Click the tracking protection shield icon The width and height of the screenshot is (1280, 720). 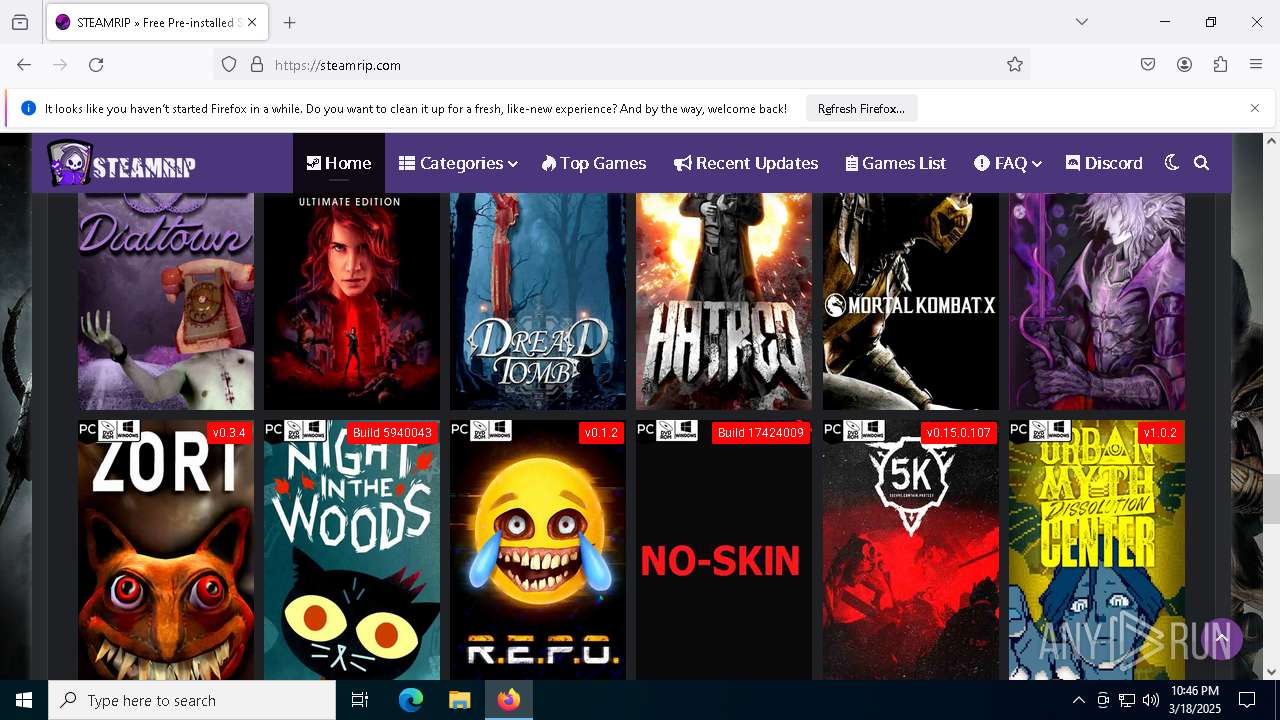coord(229,64)
